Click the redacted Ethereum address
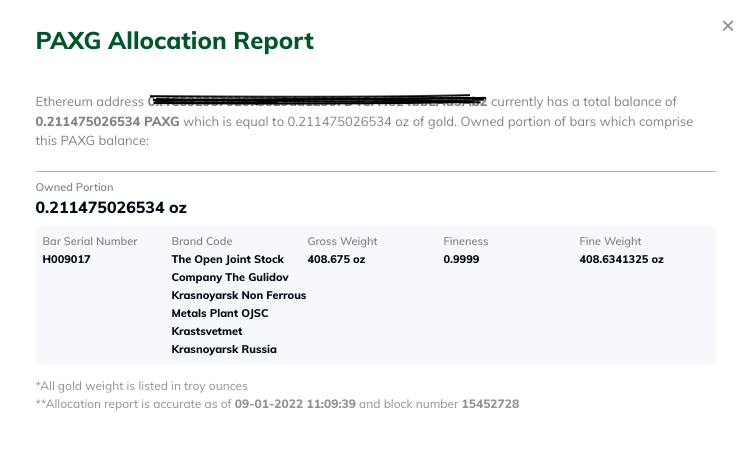 (x=317, y=101)
